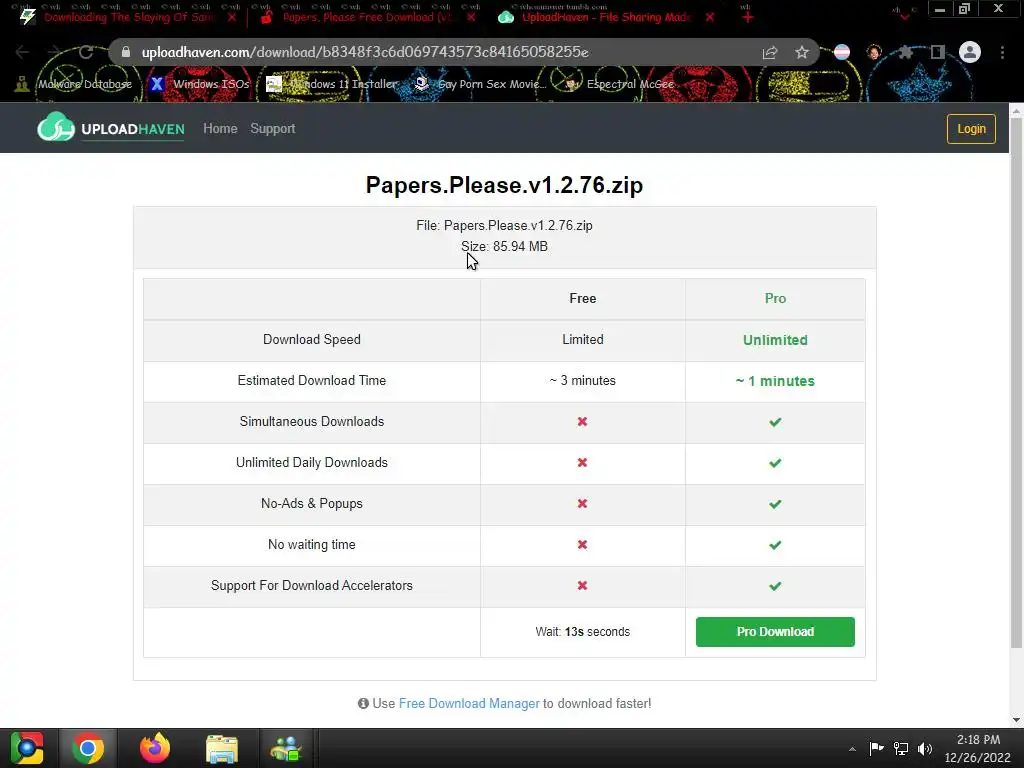Select the UploadHaven File Sharing tab

coord(605,17)
